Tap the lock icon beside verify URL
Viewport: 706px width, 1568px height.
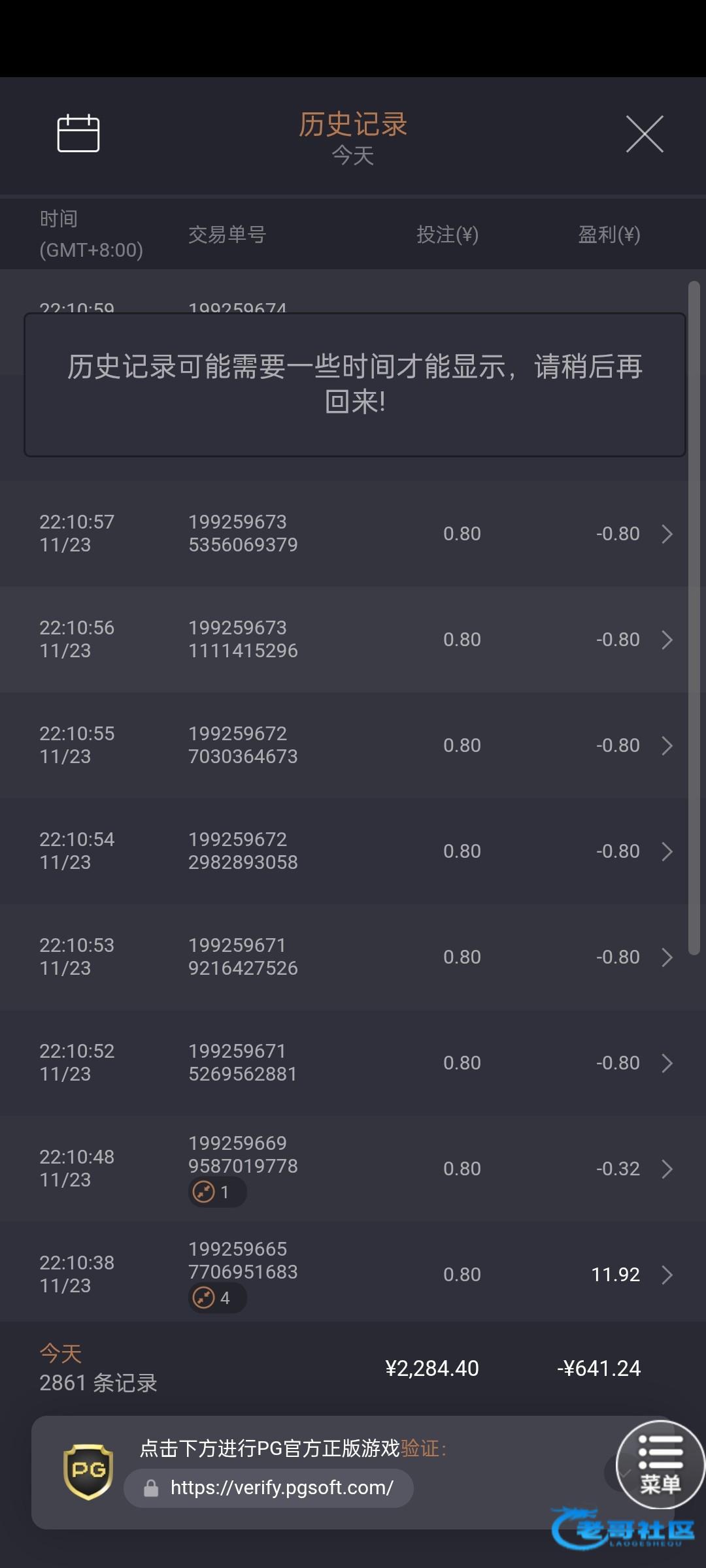151,1488
